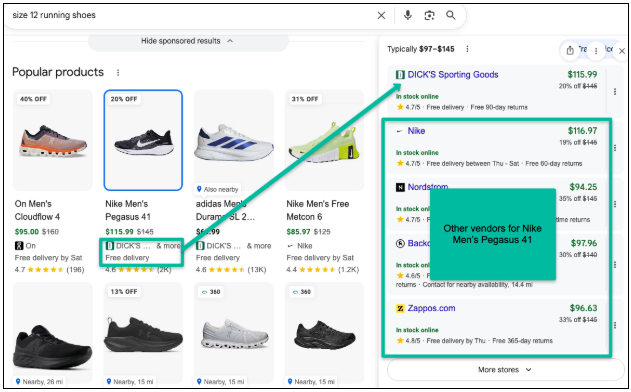Select the adidas Duramo SL shoe image
This screenshot has width=631, height=392.
[x=234, y=140]
